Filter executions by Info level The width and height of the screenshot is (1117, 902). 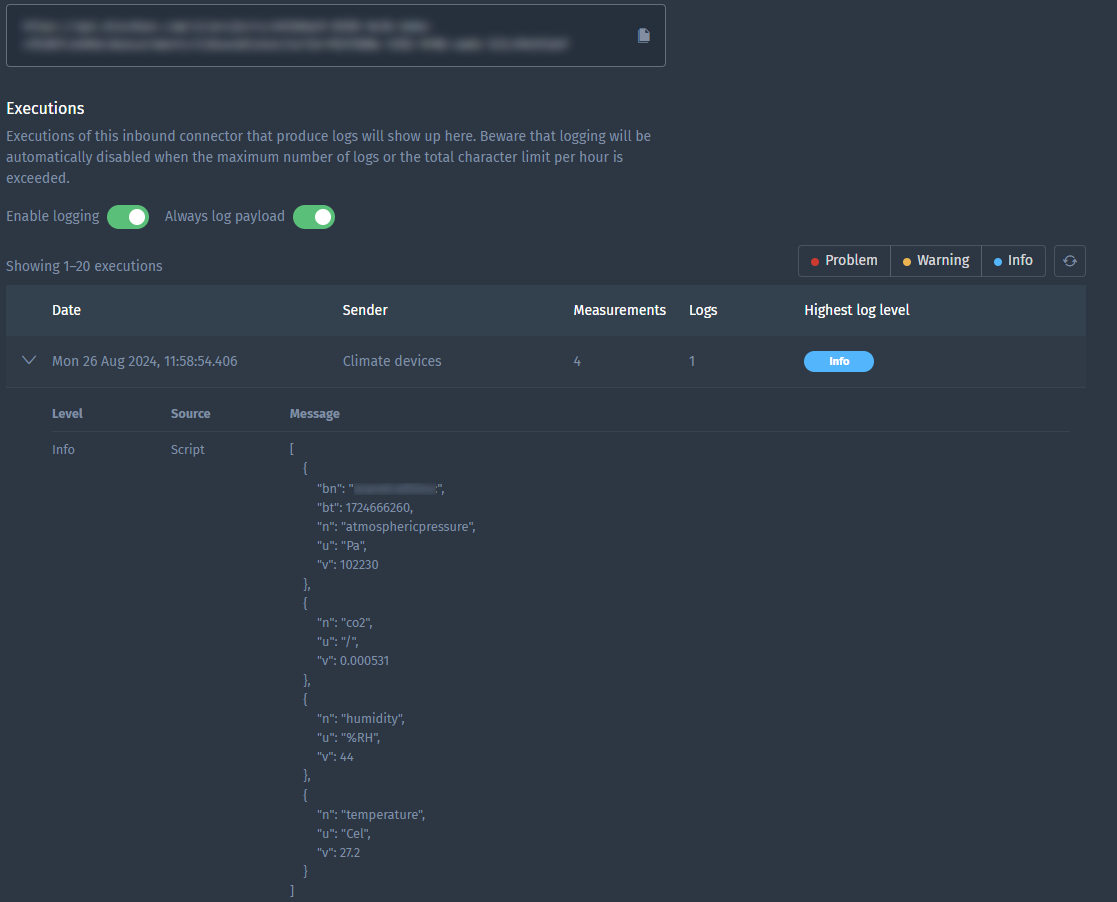pyautogui.click(x=1013, y=261)
